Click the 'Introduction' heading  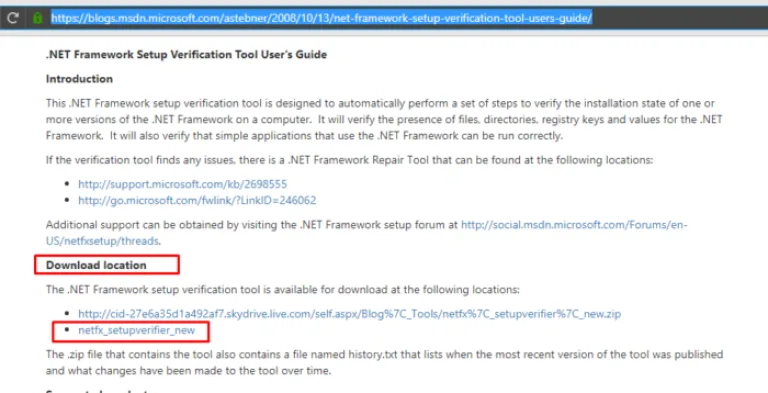79,79
